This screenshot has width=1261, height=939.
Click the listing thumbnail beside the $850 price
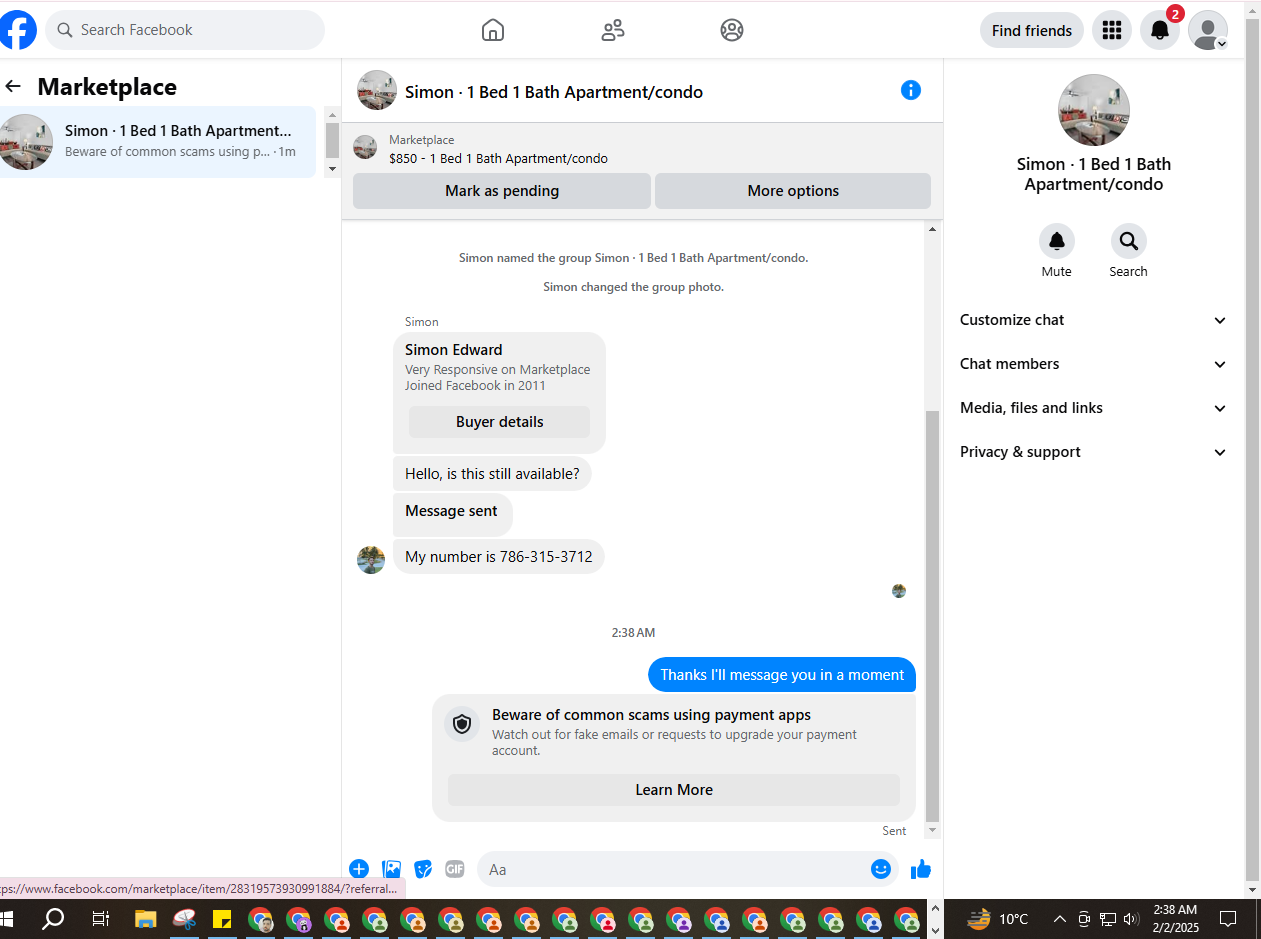tap(365, 148)
